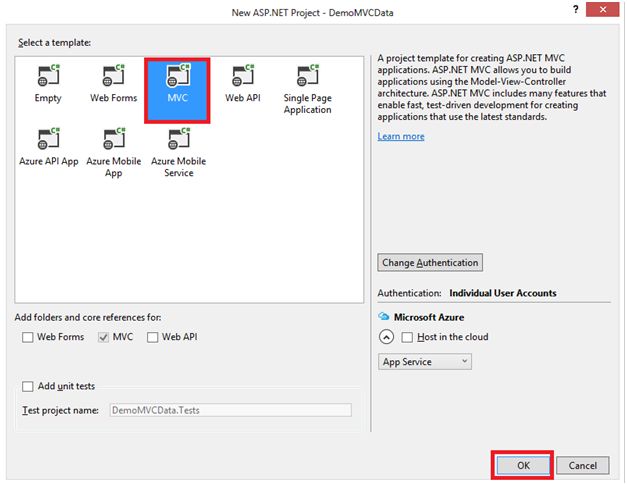The image size is (627, 485).
Task: Click the Microsoft Azure cloud icon
Action: (x=383, y=317)
